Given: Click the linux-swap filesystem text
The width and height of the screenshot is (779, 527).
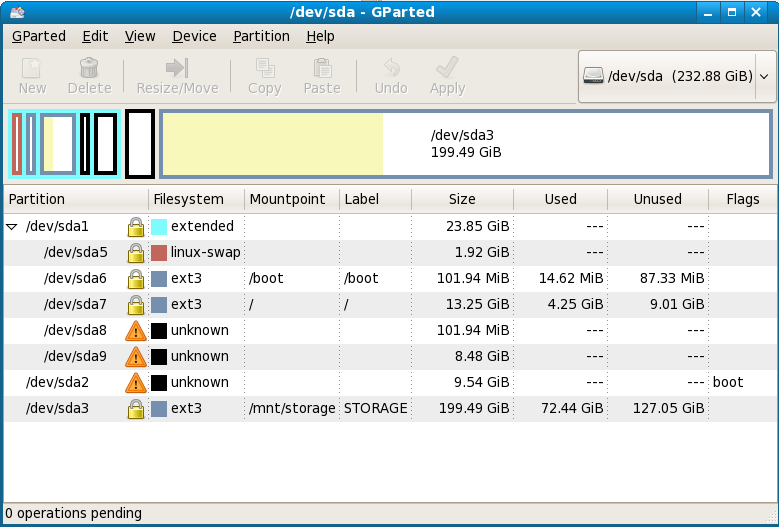Looking at the screenshot, I should (x=206, y=253).
